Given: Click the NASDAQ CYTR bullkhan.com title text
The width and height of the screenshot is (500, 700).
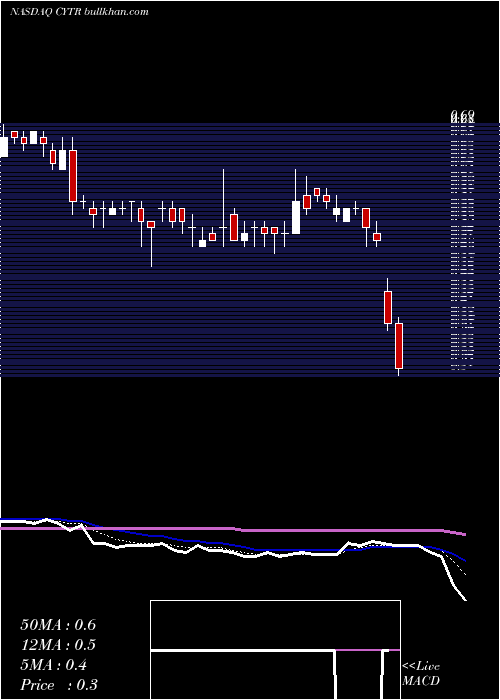Looking at the screenshot, I should [x=79, y=12].
